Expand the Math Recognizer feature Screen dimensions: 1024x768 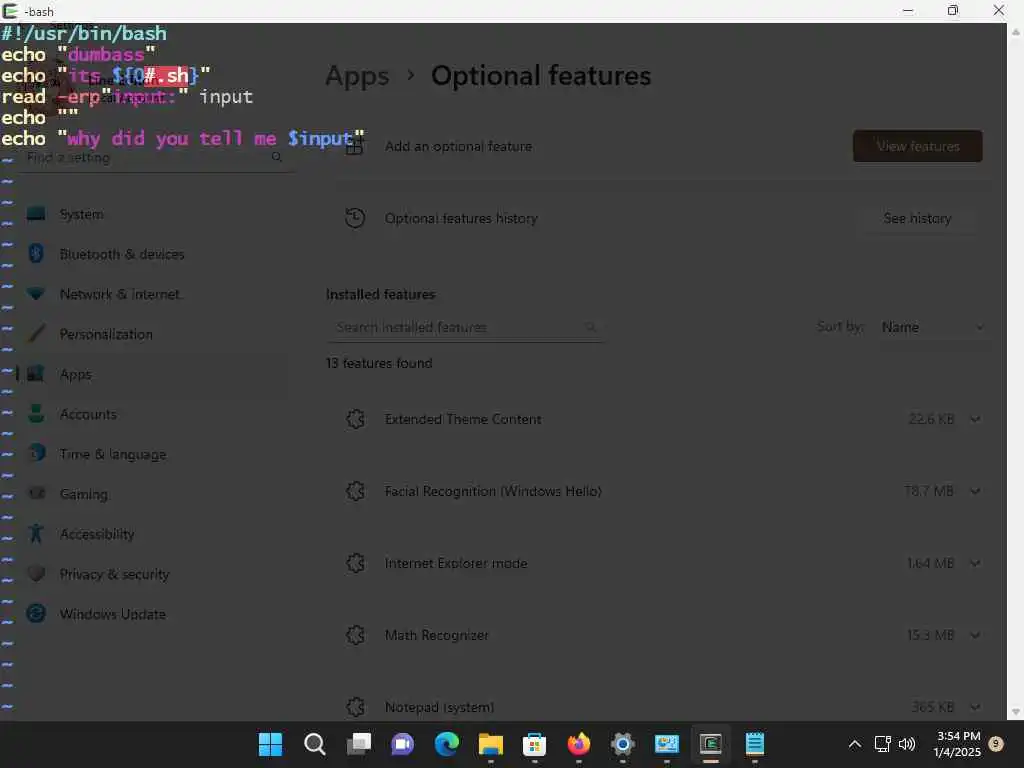tap(975, 635)
